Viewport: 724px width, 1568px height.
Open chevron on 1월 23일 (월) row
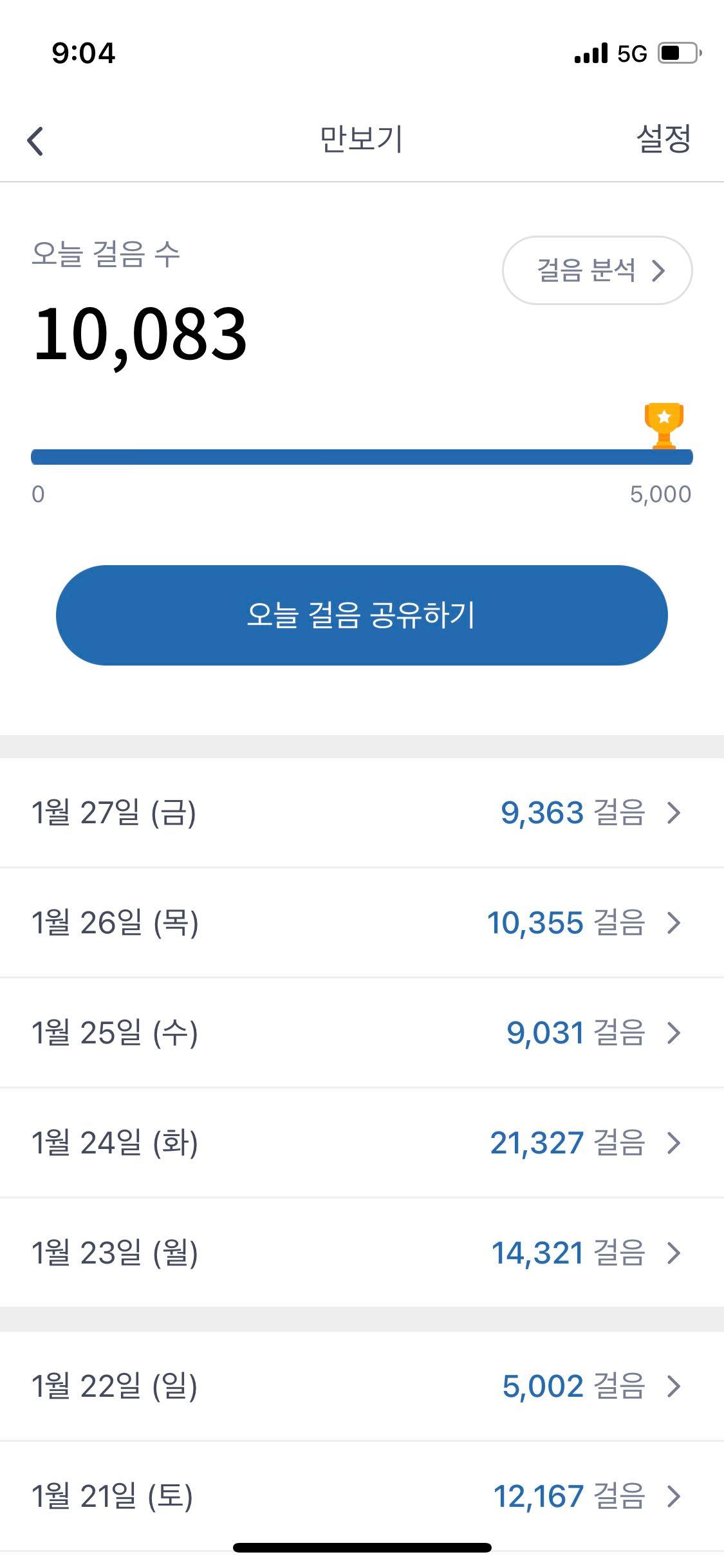coord(674,1253)
